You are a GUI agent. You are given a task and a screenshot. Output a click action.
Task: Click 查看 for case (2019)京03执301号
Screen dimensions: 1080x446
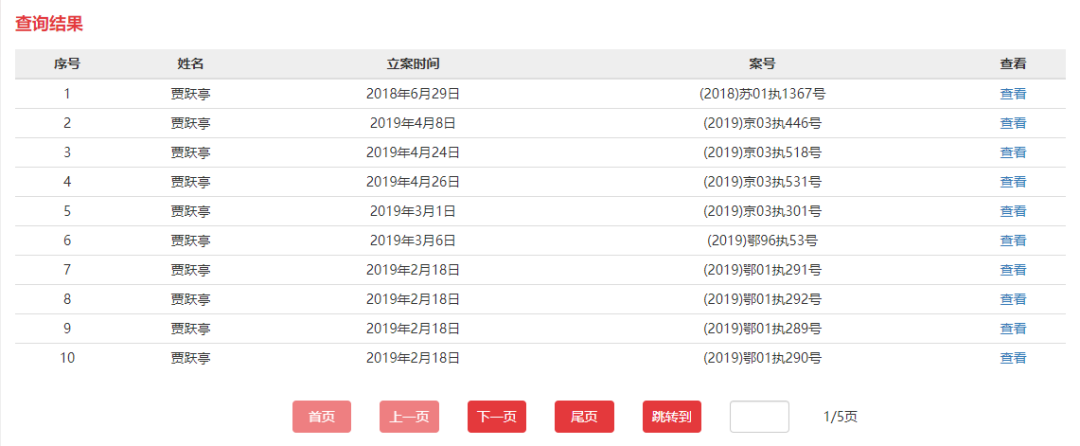pos(1013,211)
